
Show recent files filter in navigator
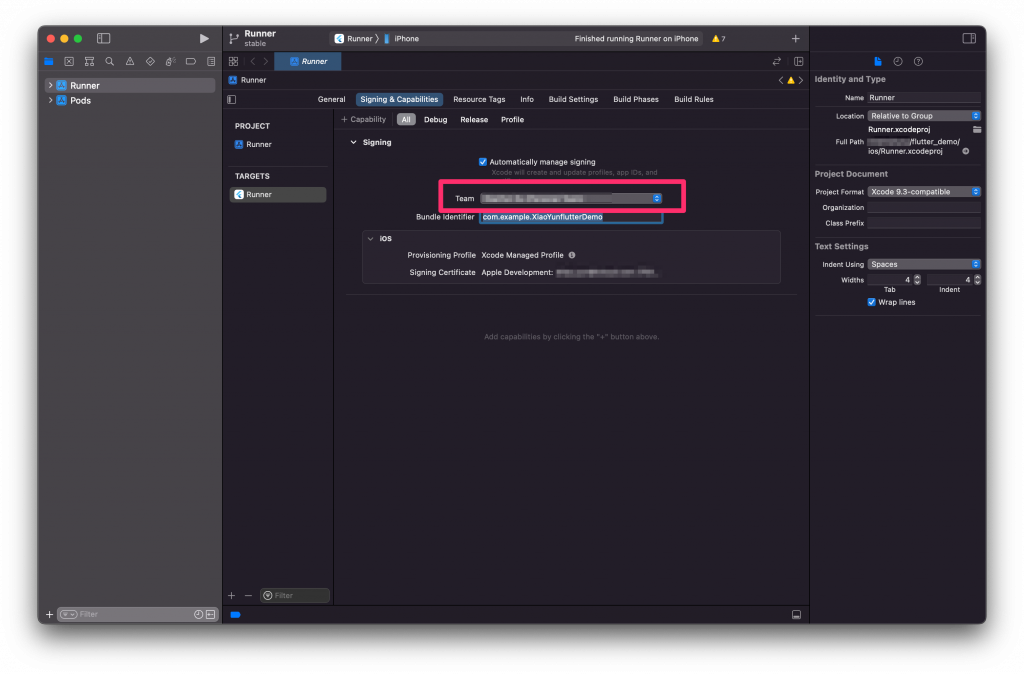coord(199,615)
